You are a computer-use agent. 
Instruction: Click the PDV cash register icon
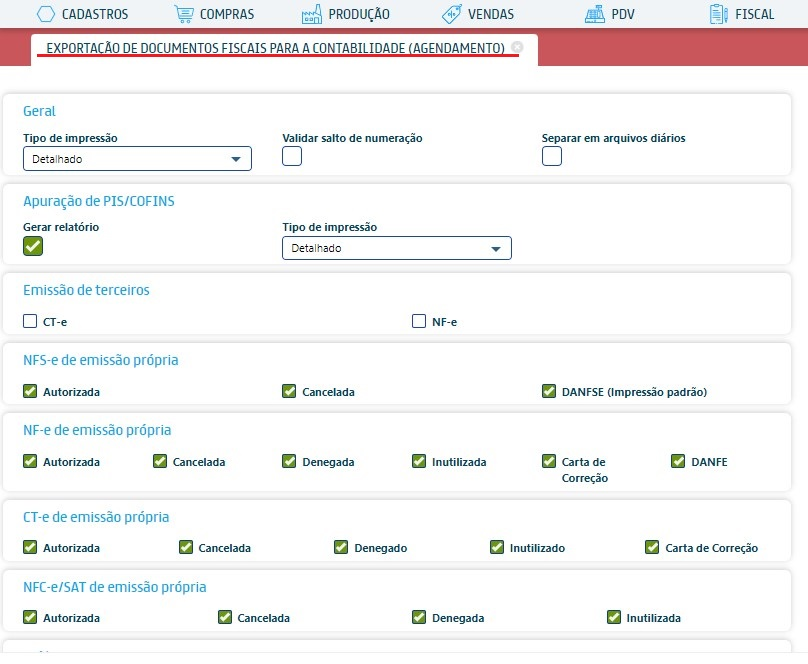(595, 14)
